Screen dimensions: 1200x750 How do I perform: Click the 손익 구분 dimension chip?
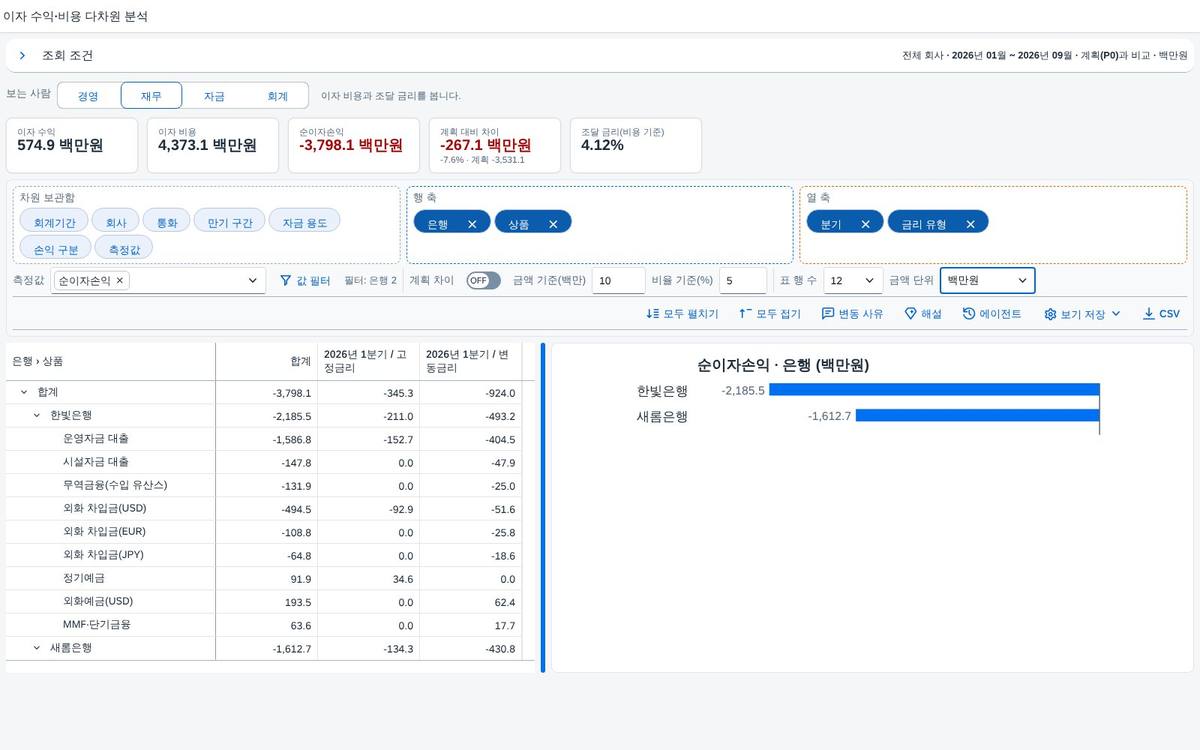pyautogui.click(x=55, y=249)
